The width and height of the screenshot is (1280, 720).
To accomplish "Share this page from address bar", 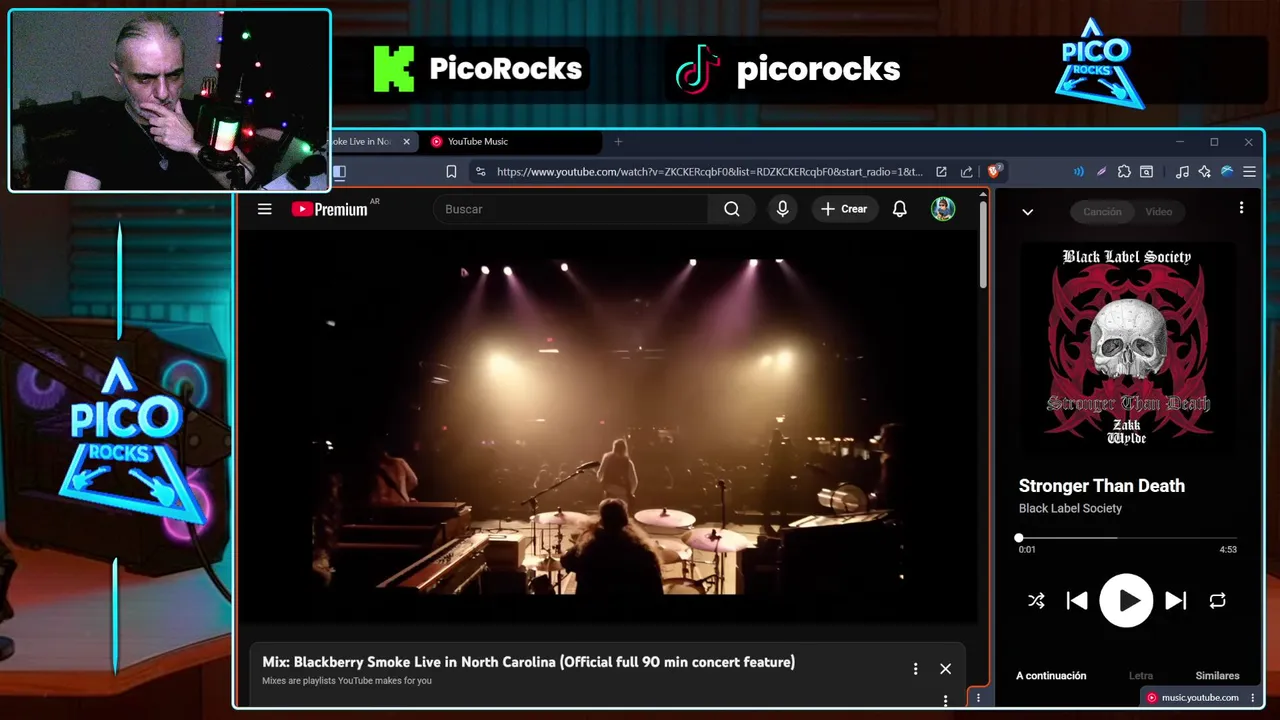I will 966,172.
